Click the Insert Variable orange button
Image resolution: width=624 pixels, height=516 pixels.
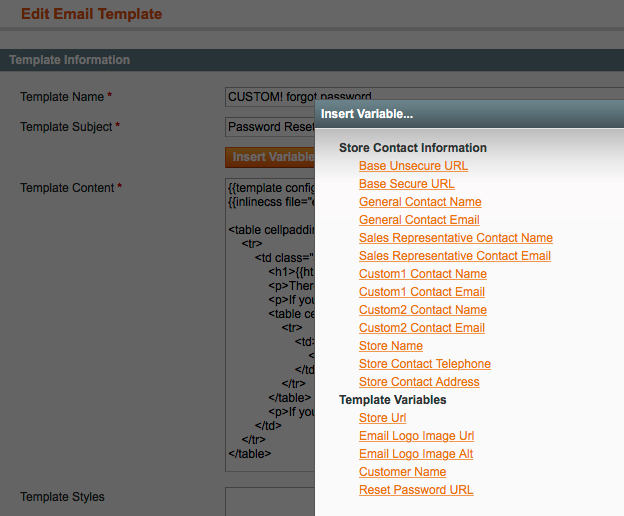270,157
